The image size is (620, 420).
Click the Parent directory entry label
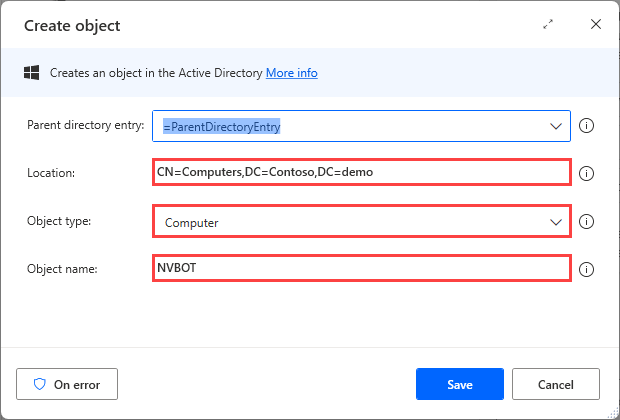point(85,126)
